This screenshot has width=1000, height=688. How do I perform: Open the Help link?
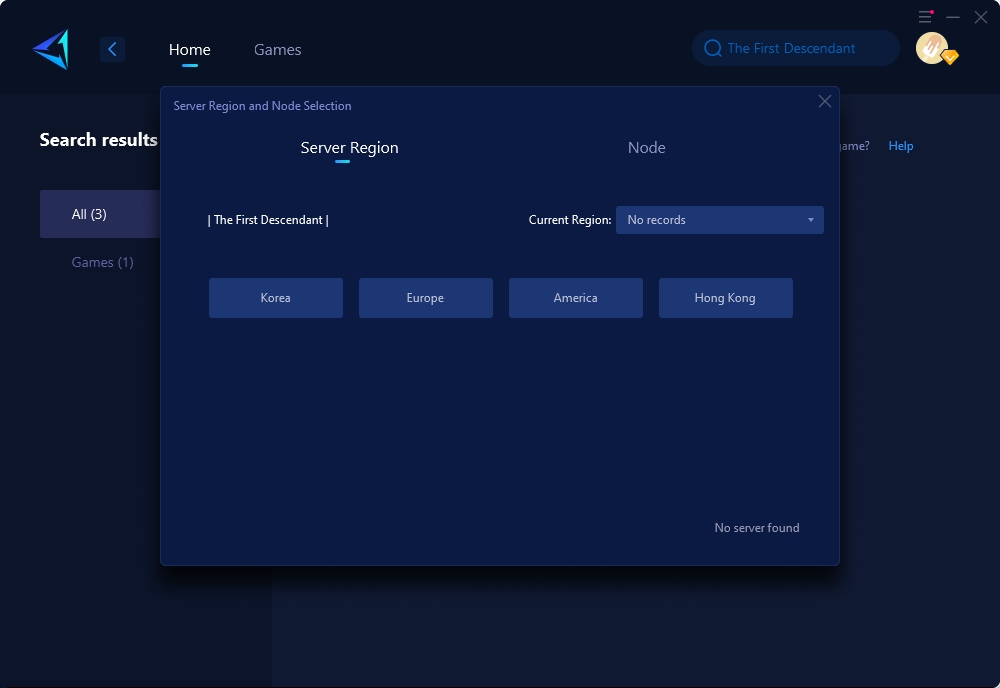click(901, 146)
